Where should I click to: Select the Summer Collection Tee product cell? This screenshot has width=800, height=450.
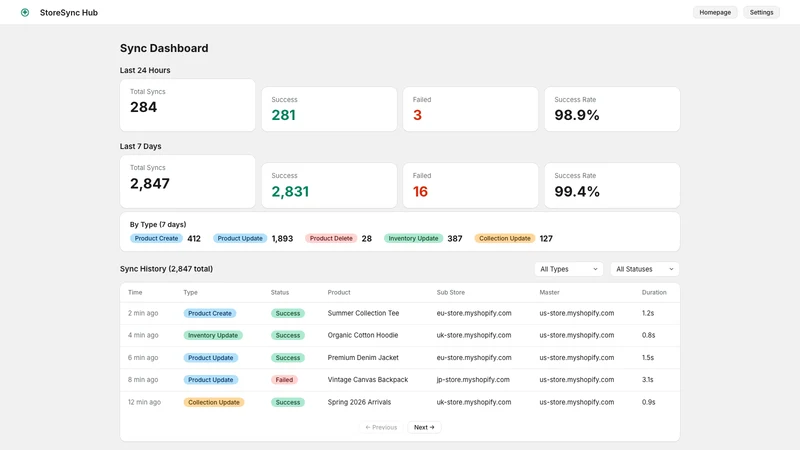coord(363,313)
